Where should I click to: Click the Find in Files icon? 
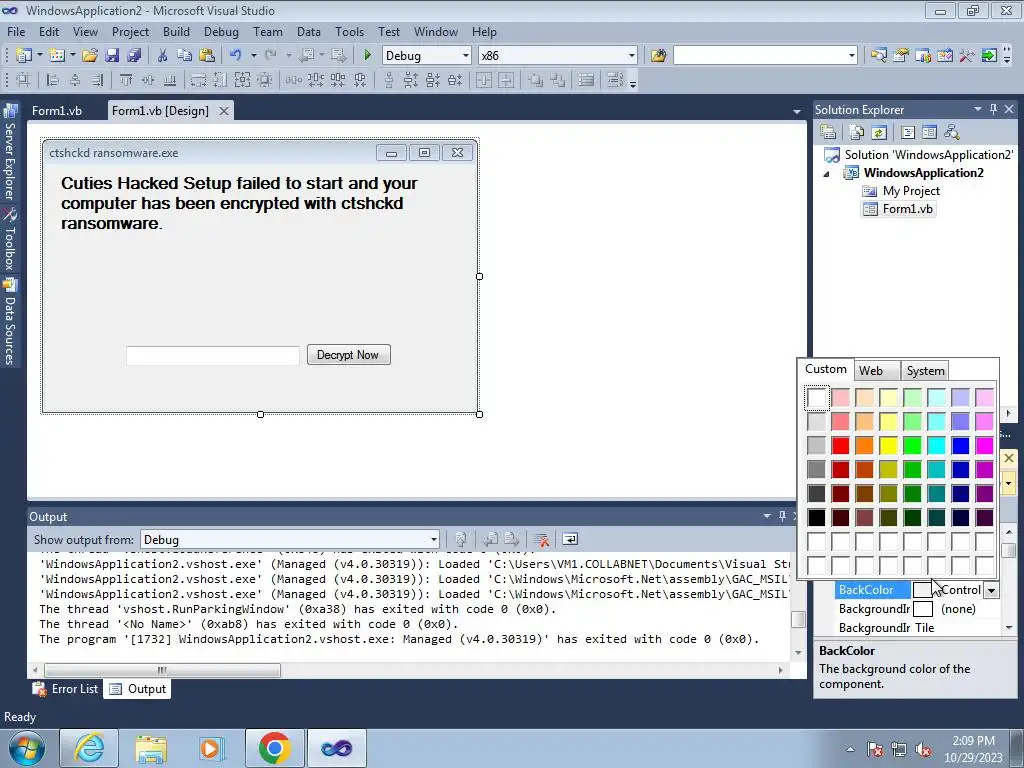(x=658, y=56)
